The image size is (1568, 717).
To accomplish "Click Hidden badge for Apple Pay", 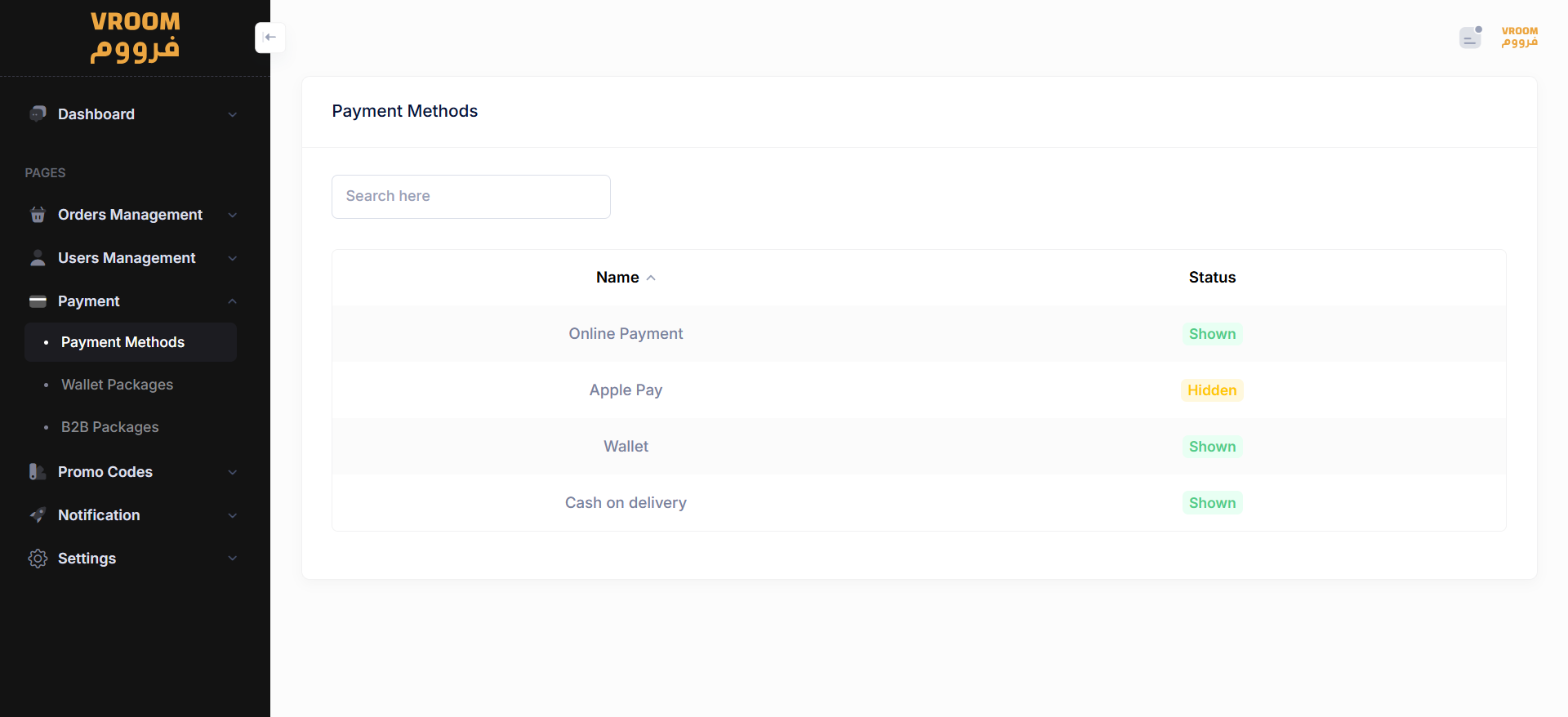I will 1212,390.
